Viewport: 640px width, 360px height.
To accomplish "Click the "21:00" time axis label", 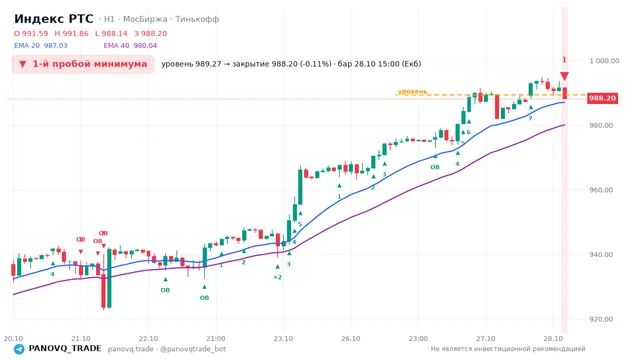I will click(216, 338).
